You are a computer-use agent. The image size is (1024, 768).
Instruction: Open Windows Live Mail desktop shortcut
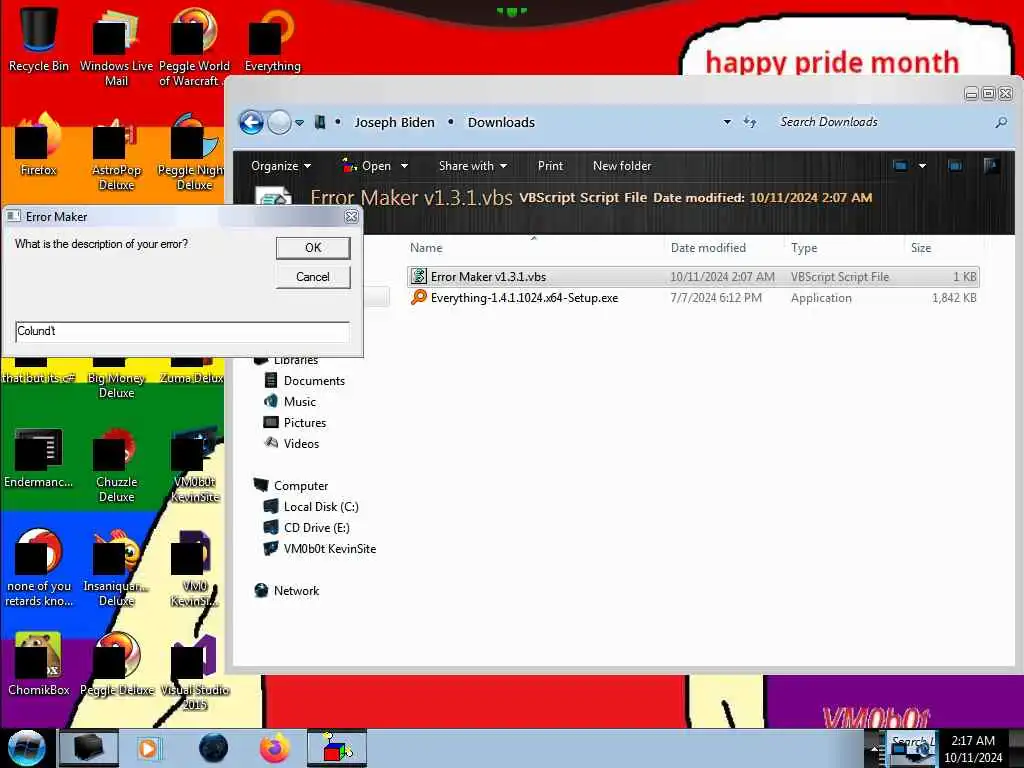point(116,46)
